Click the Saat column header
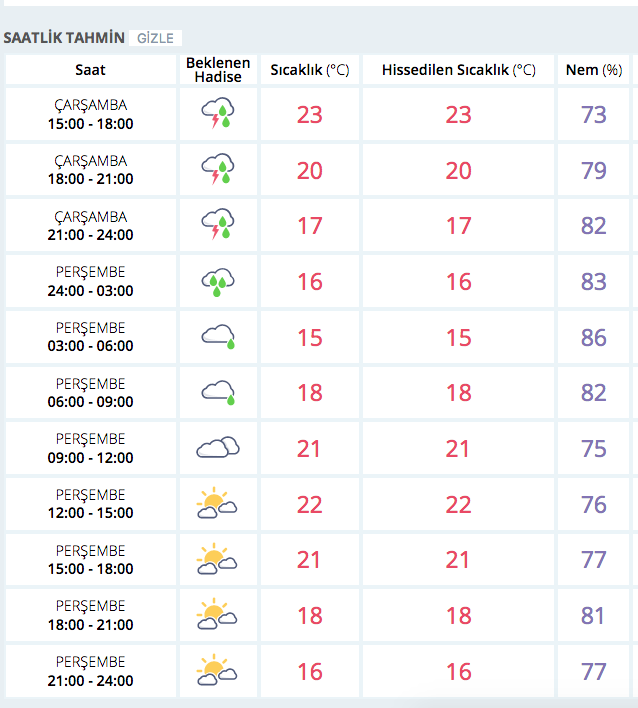This screenshot has width=638, height=708. [x=90, y=70]
